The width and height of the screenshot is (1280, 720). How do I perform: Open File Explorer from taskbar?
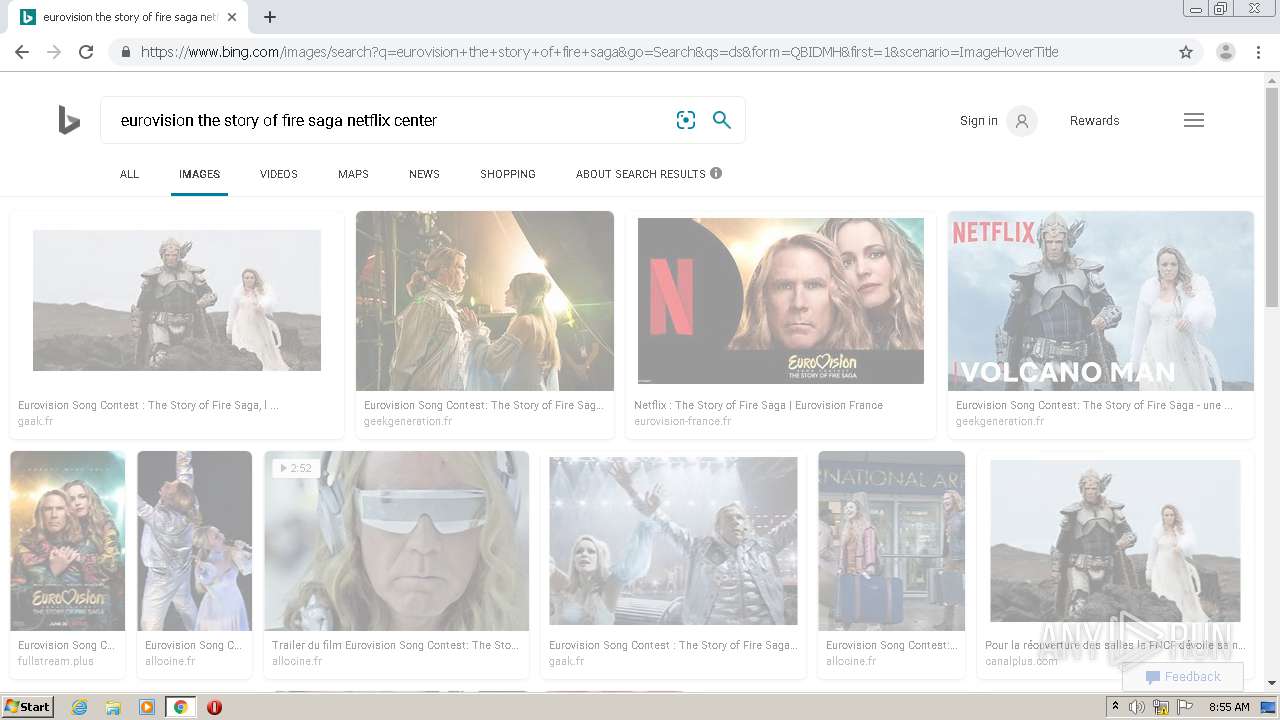[113, 707]
